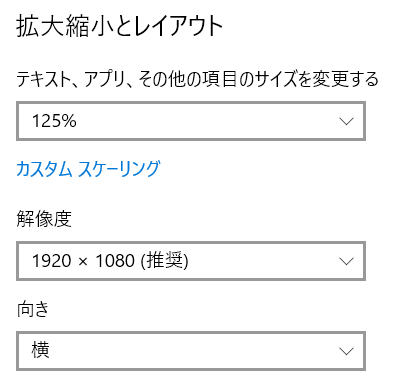Click the chevron arrow in the 解像度 box
Image resolution: width=400 pixels, height=391 pixels.
click(x=346, y=261)
